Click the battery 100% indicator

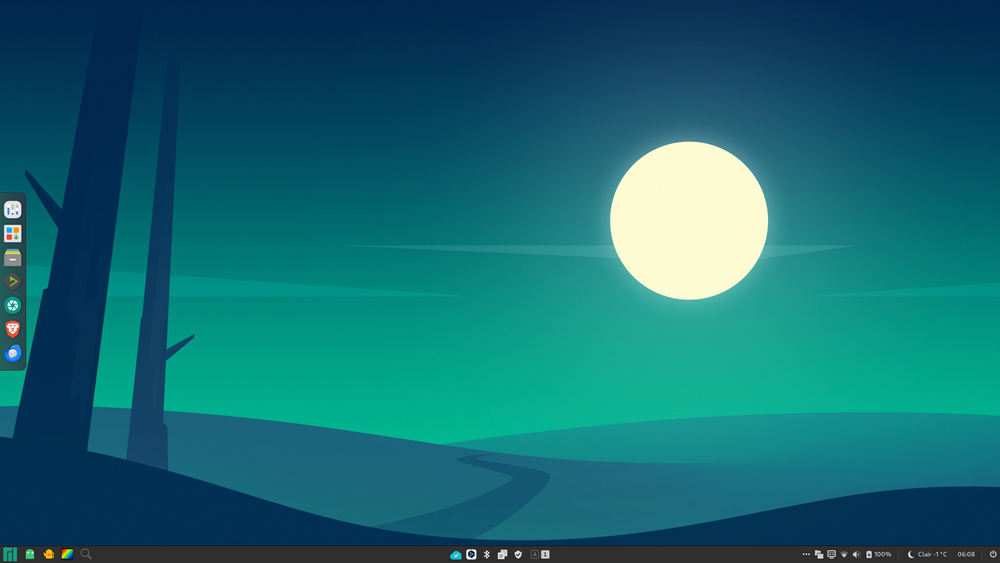[879, 554]
